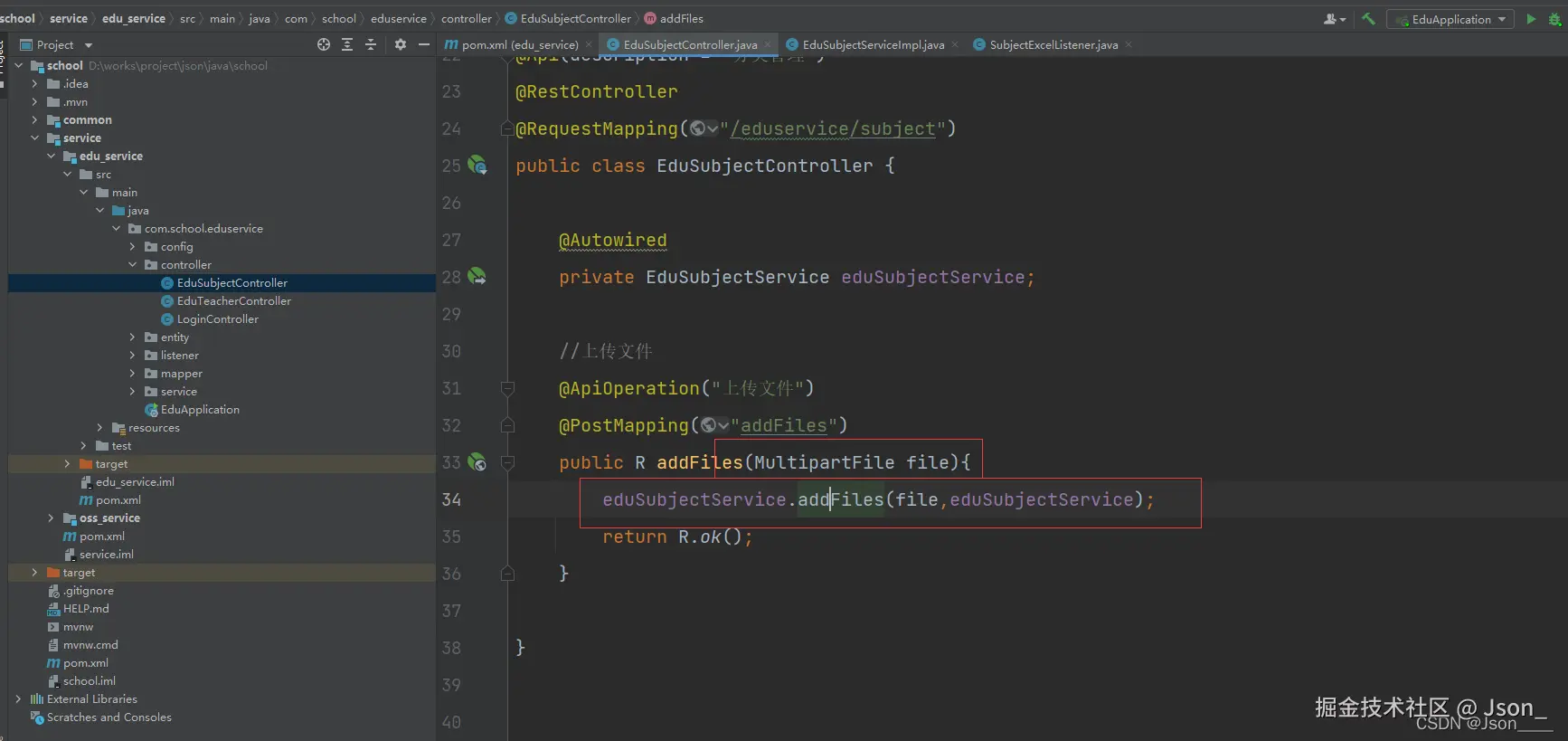The height and width of the screenshot is (741, 1568).
Task: Click the globe URL icon in @RequestMapping
Action: click(x=697, y=128)
